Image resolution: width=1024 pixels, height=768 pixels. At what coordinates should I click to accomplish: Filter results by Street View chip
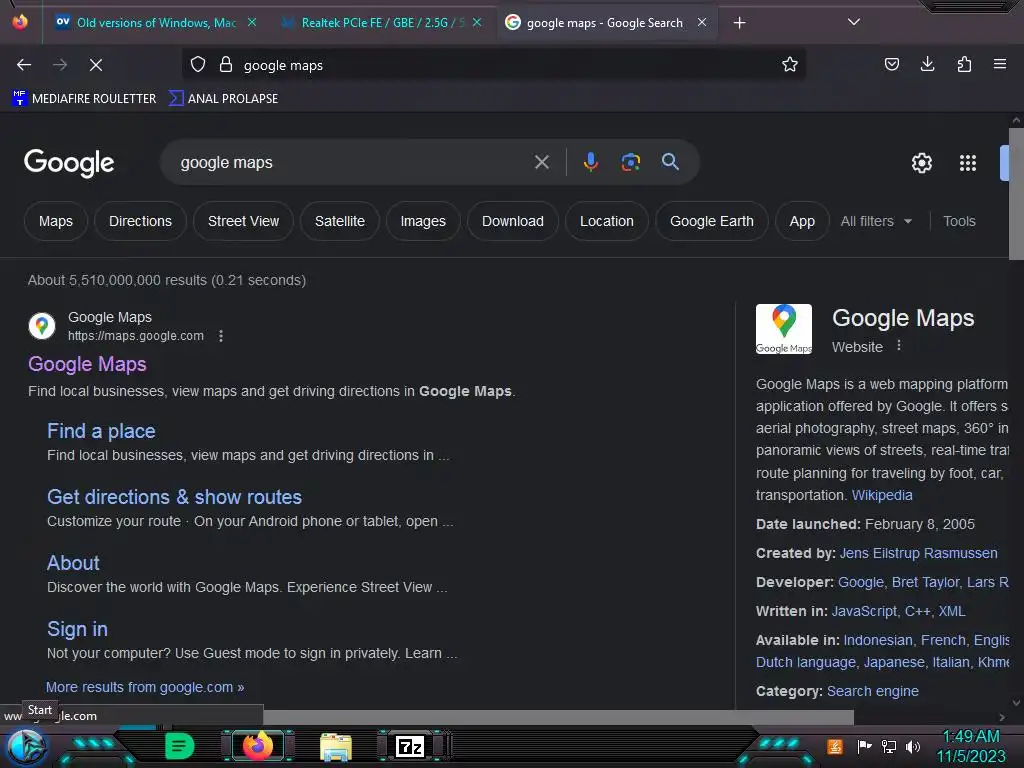(244, 221)
